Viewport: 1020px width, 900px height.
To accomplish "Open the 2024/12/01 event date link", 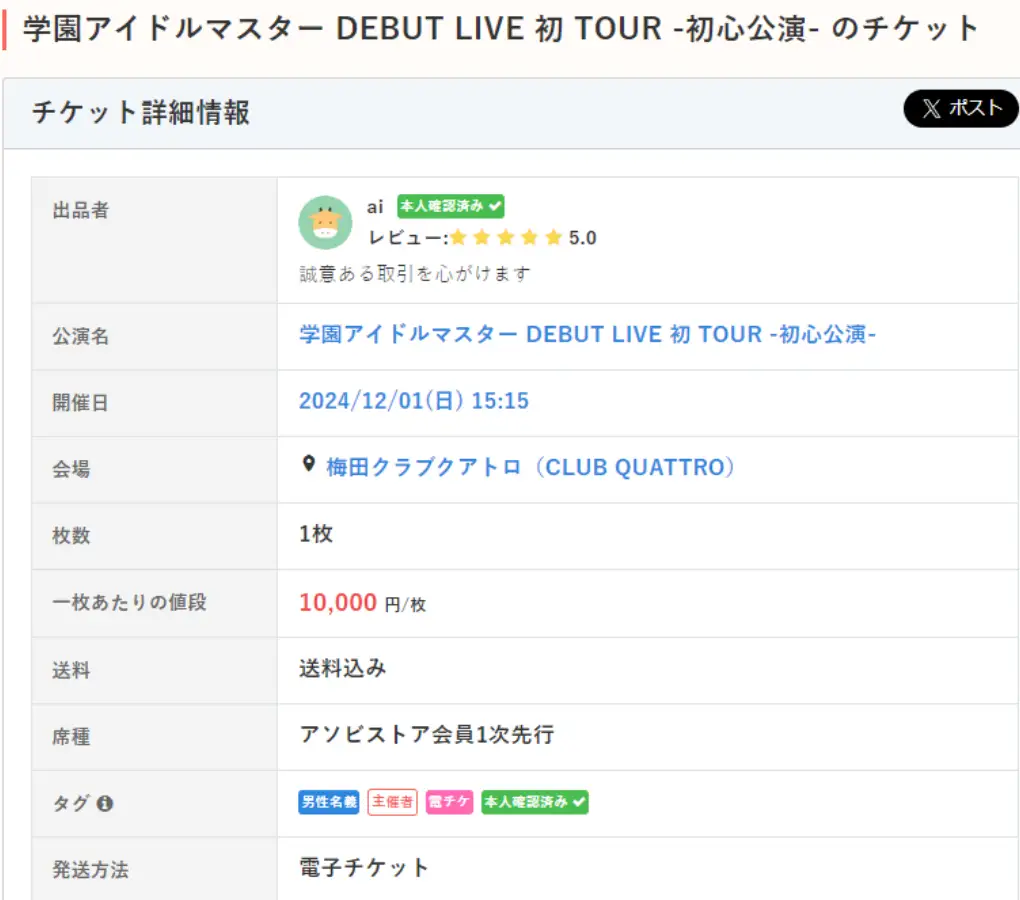I will point(414,401).
